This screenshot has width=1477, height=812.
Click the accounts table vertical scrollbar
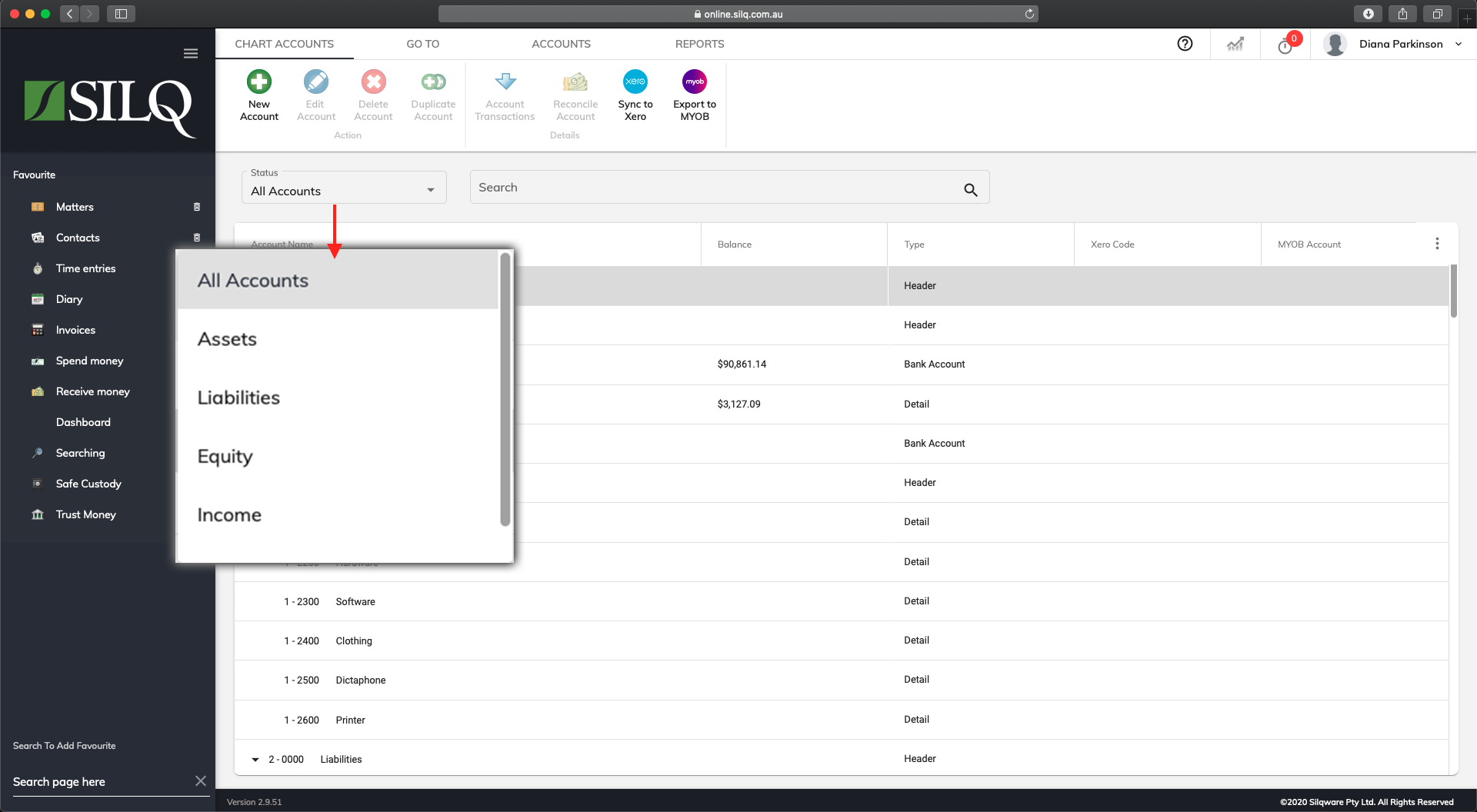click(1453, 291)
